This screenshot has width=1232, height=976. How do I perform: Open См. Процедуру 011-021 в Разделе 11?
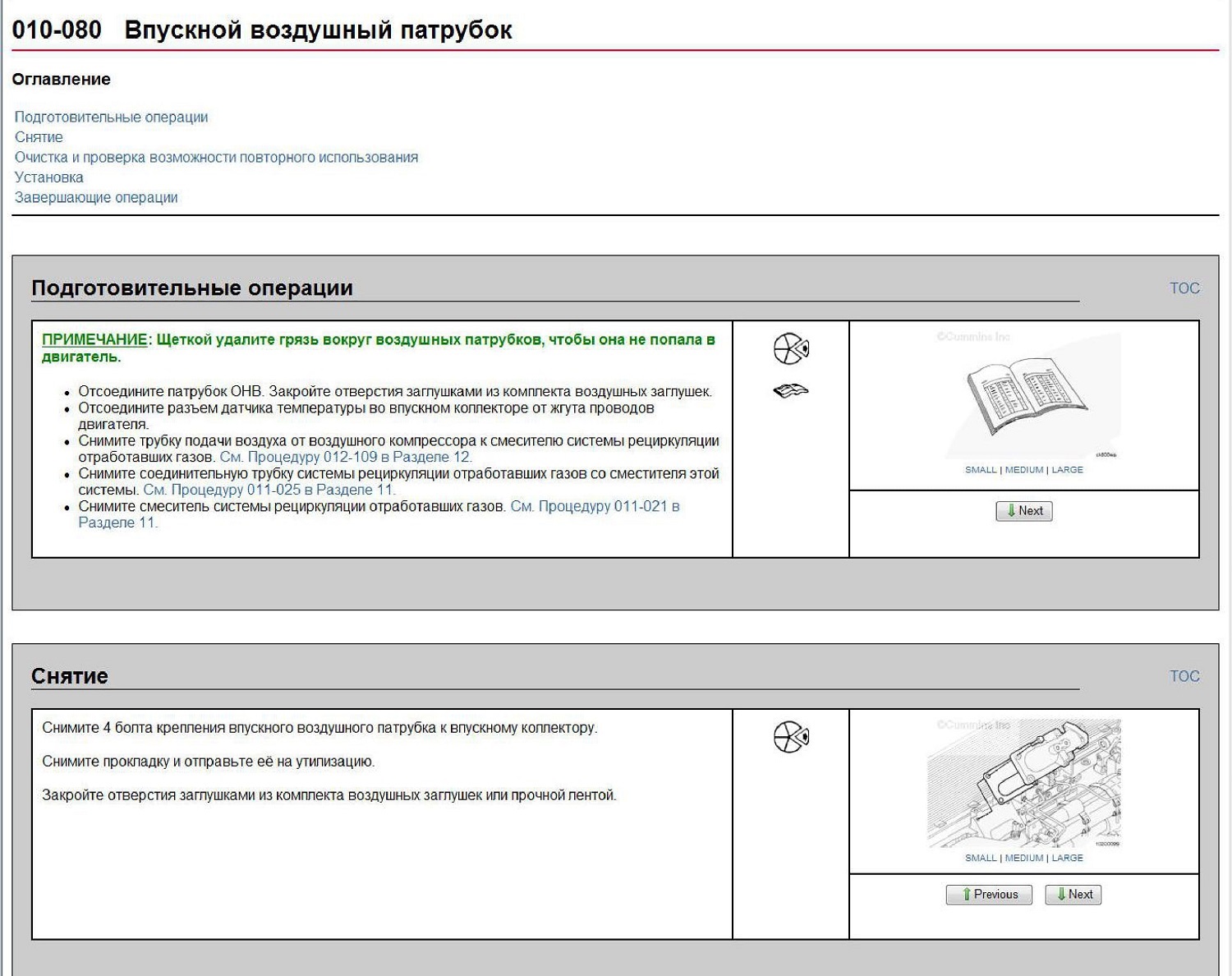[379, 514]
